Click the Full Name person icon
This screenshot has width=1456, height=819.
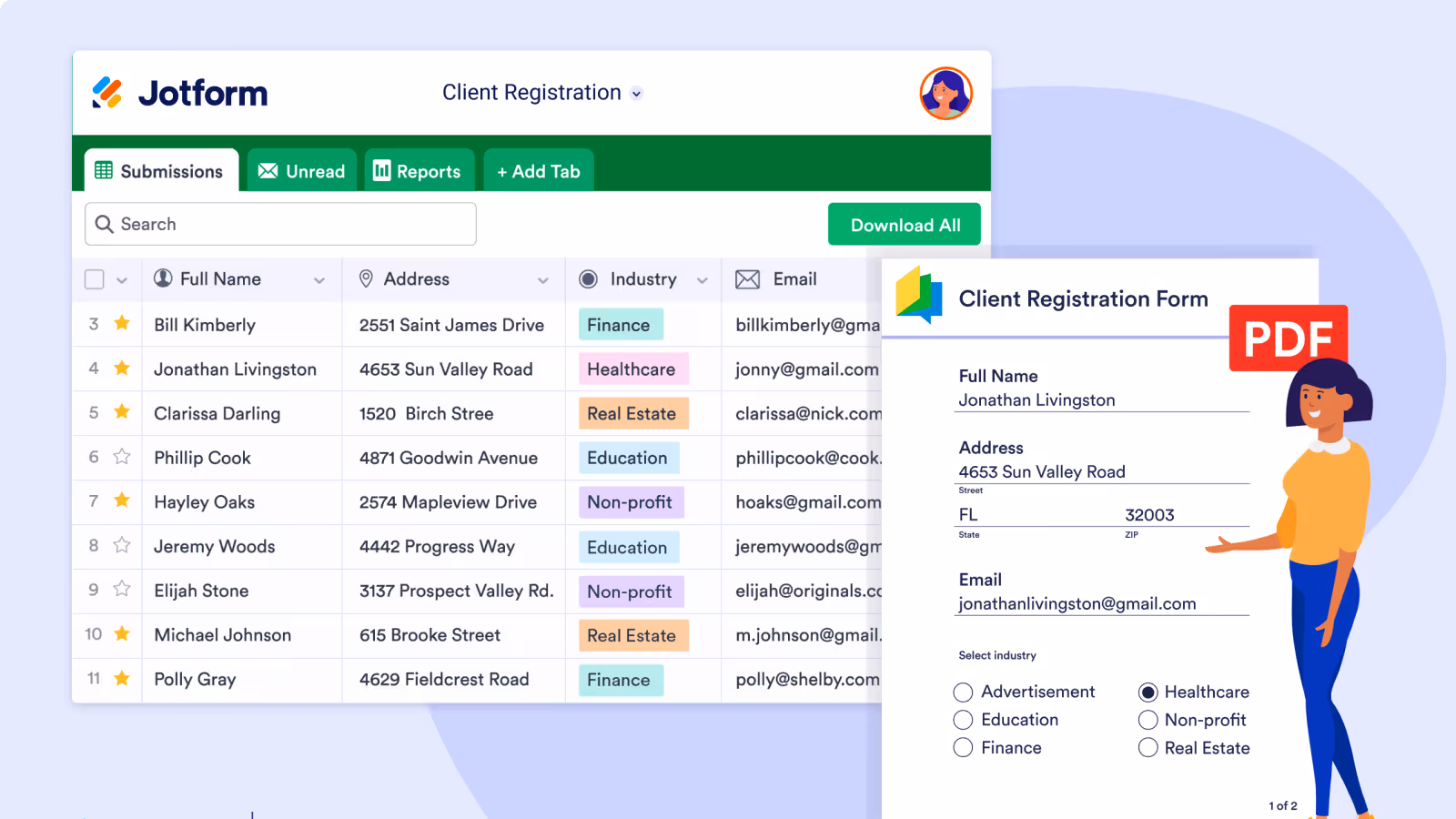click(163, 278)
